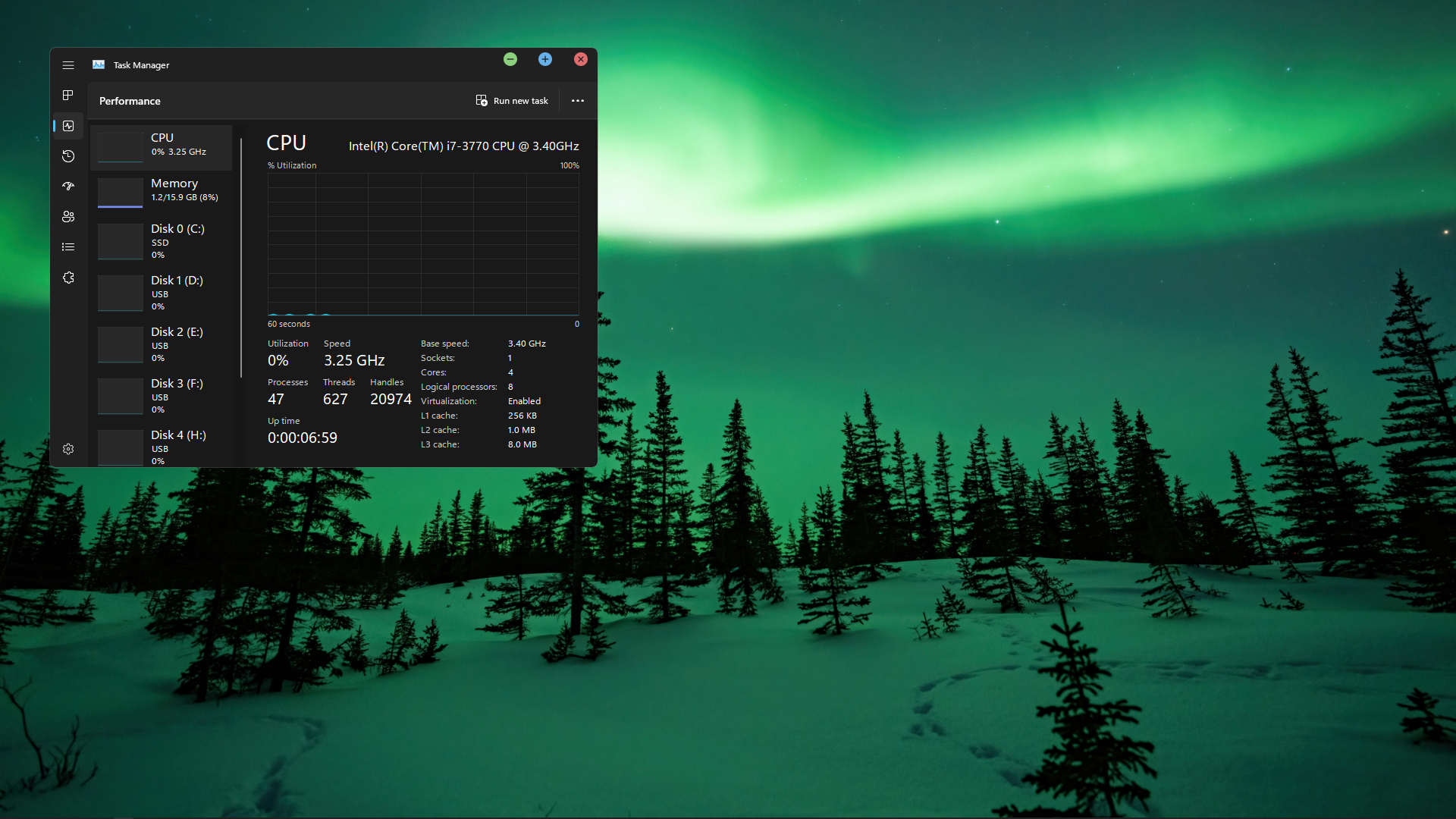Open the hamburger navigation menu
This screenshot has width=1456, height=819.
68,65
